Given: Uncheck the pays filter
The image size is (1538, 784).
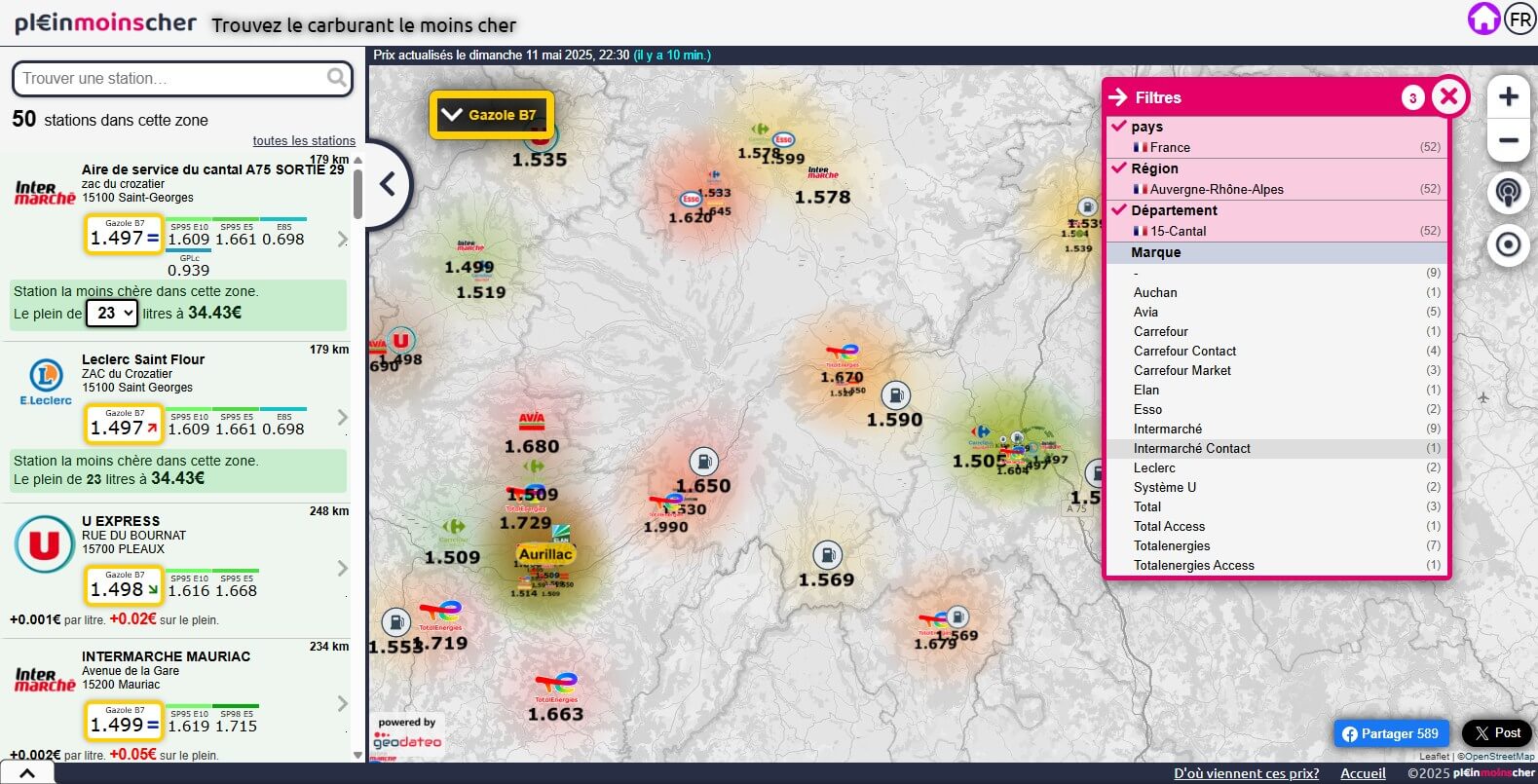Looking at the screenshot, I should (1118, 126).
